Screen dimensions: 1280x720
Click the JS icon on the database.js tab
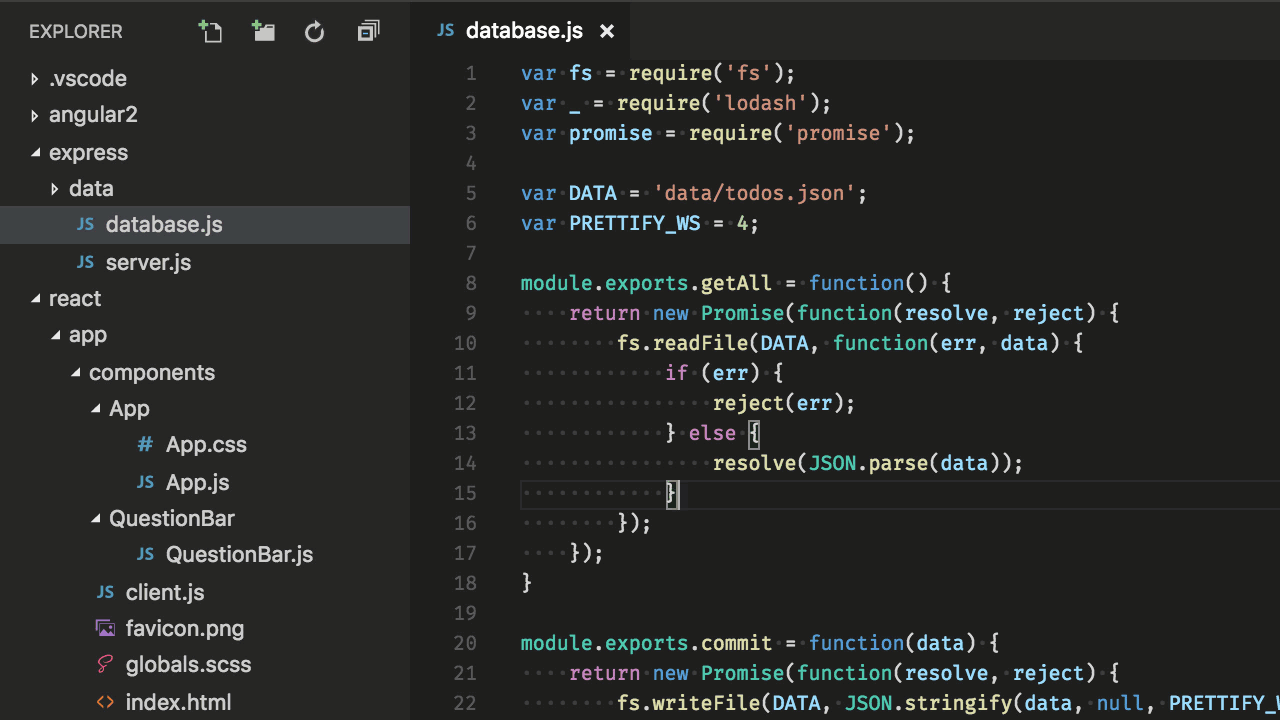pyautogui.click(x=445, y=31)
